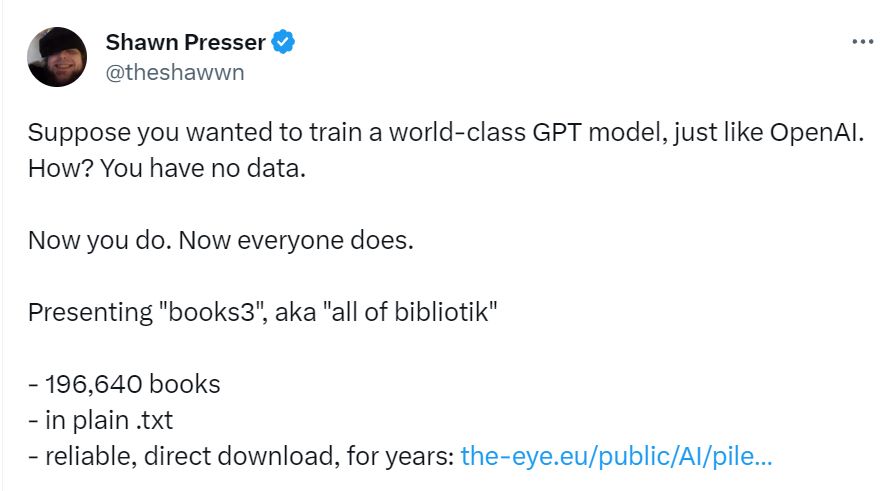Click the "How? You have no data." line

pyautogui.click(x=167, y=168)
